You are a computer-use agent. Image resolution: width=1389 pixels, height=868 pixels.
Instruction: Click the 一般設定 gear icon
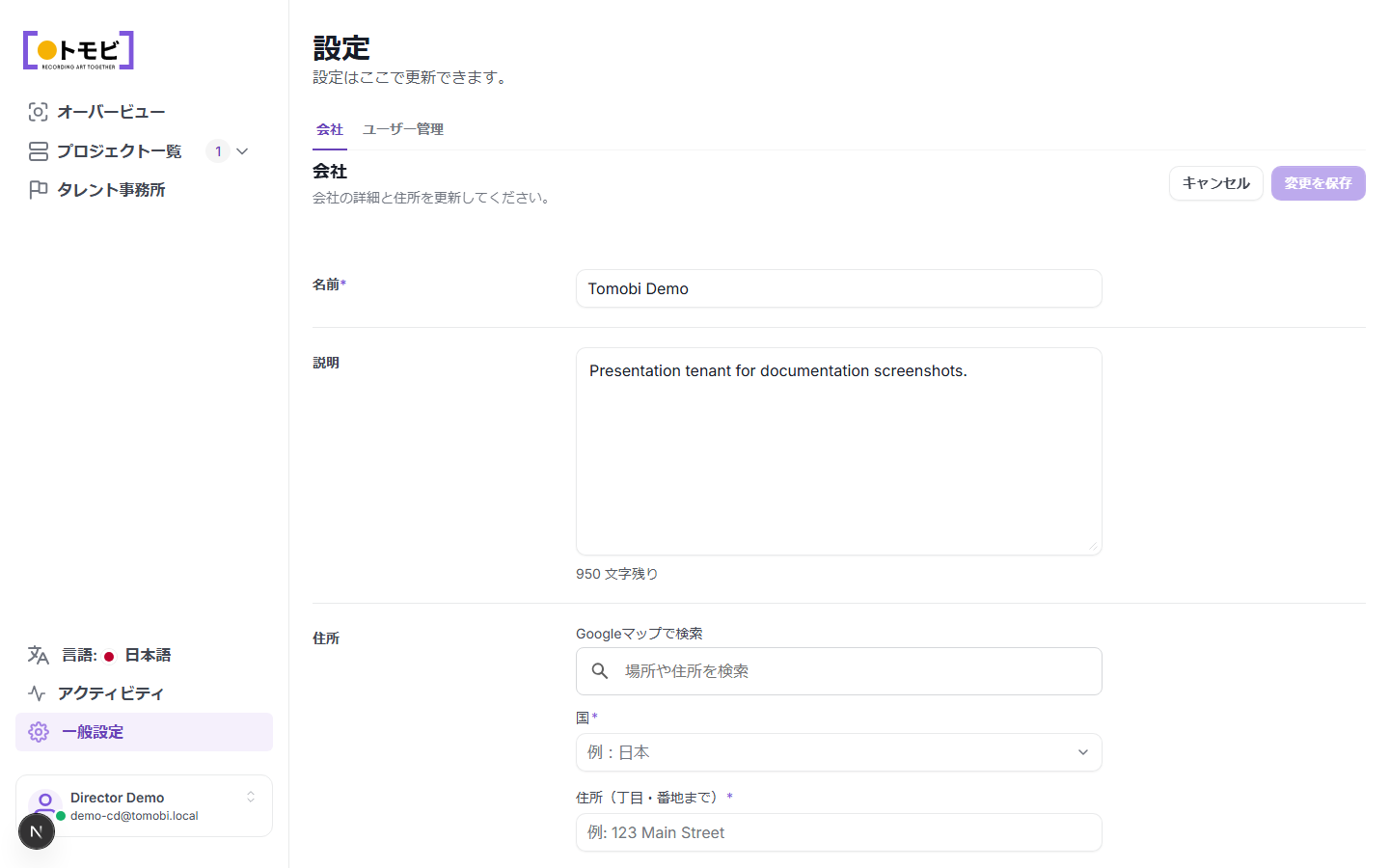point(39,732)
